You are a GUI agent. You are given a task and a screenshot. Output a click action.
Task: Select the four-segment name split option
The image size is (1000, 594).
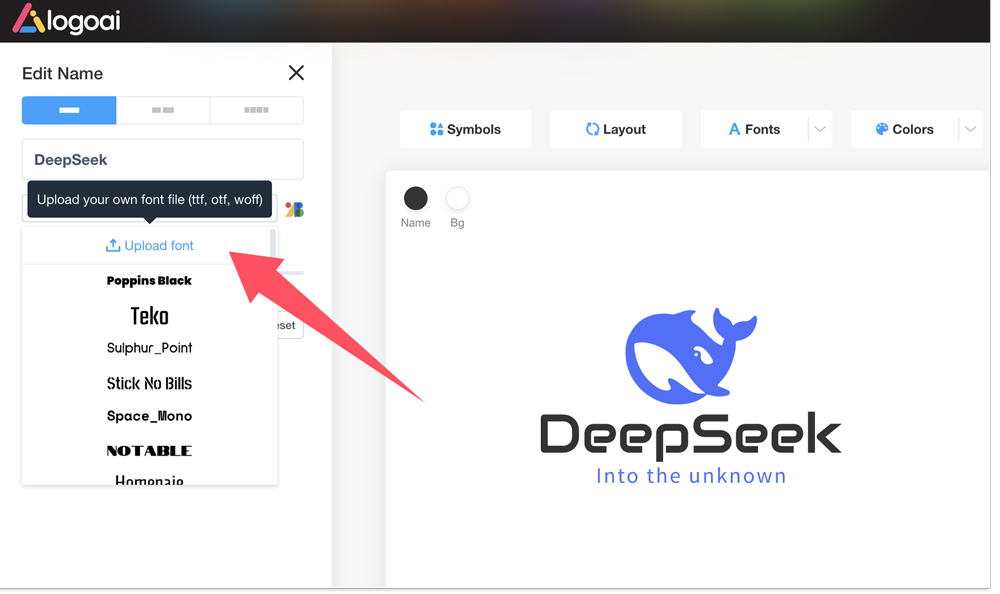tap(256, 110)
